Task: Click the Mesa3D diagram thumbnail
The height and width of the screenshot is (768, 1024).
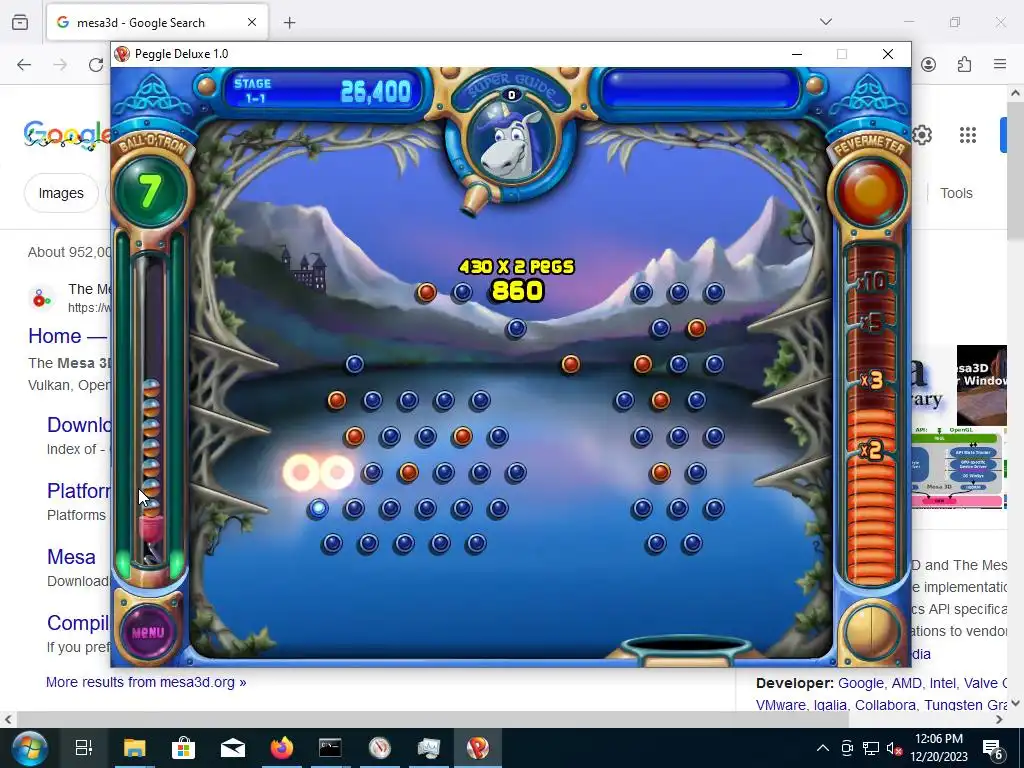Action: (x=958, y=468)
